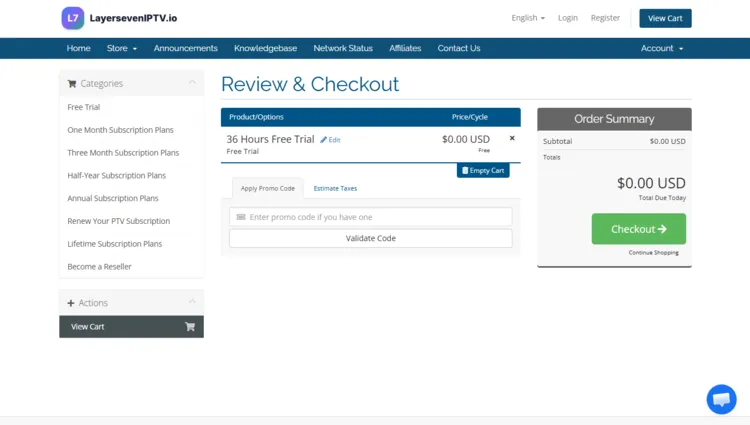Click the green Checkout button
Viewport: 750px width, 425px height.
pyautogui.click(x=639, y=229)
